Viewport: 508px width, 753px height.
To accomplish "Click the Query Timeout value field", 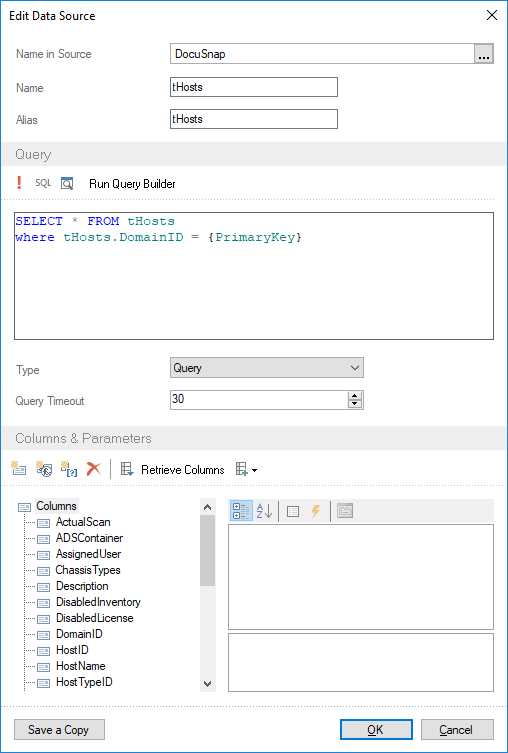I will point(259,400).
